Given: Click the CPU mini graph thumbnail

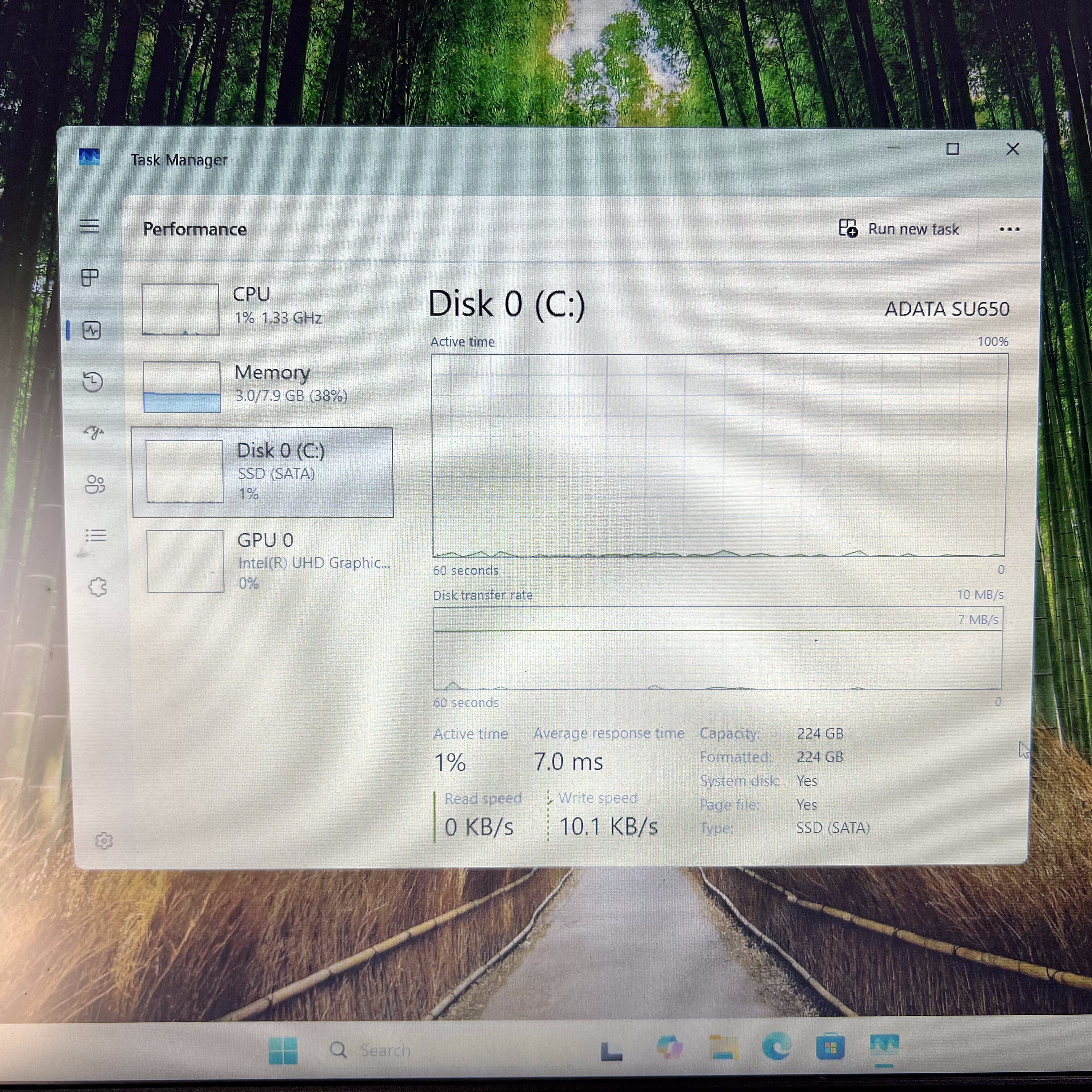Looking at the screenshot, I should [180, 309].
